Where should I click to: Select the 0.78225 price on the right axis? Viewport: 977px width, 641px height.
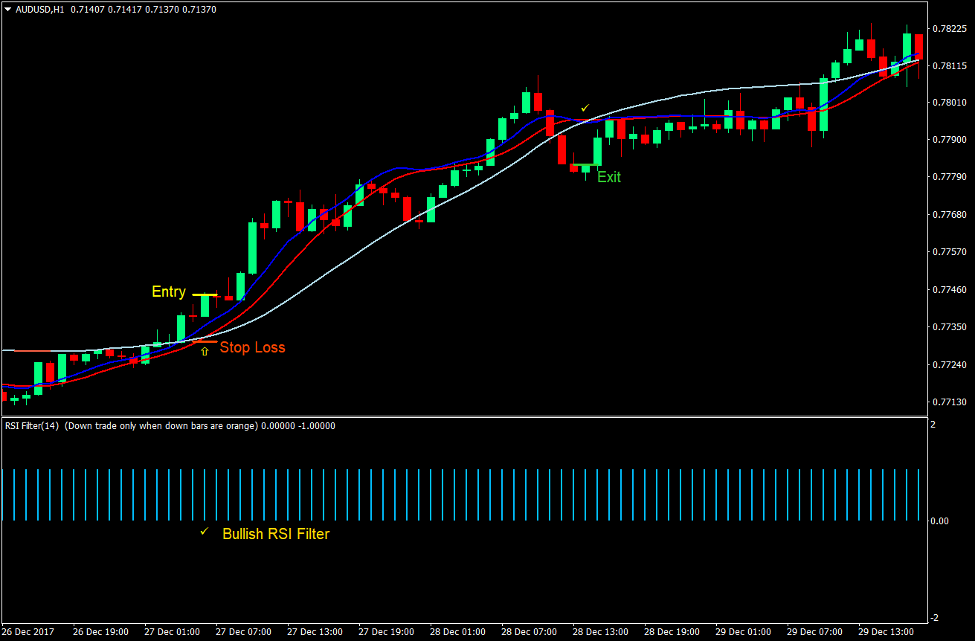click(x=948, y=30)
